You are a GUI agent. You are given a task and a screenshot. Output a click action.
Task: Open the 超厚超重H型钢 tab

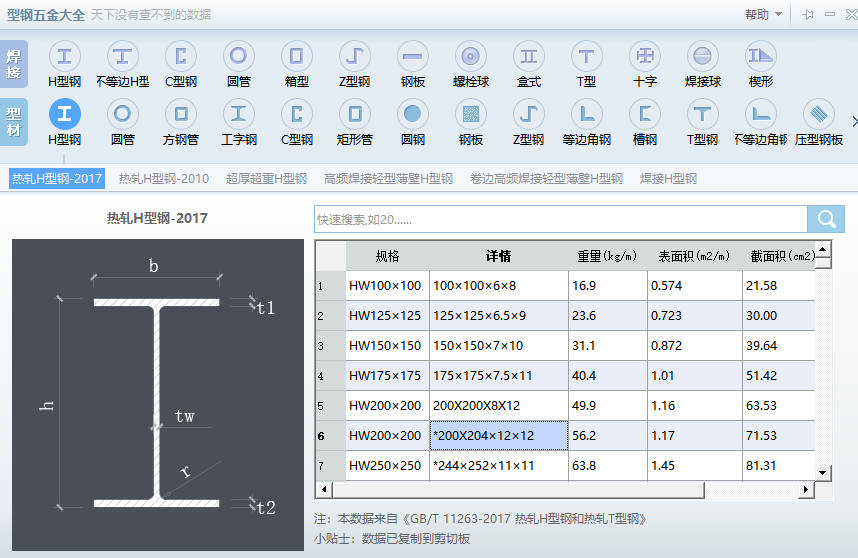click(266, 178)
